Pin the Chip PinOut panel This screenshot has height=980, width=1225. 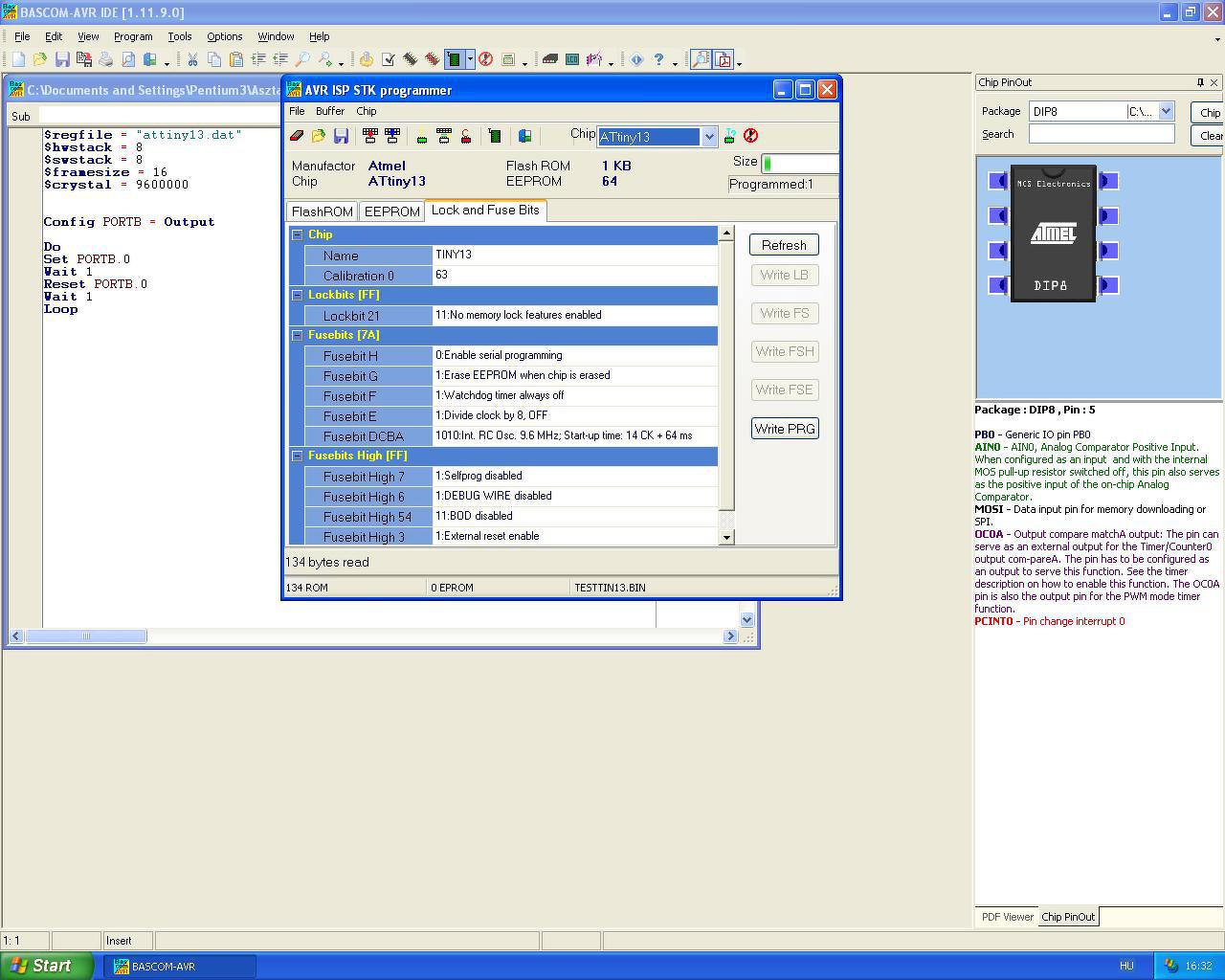click(x=1200, y=82)
